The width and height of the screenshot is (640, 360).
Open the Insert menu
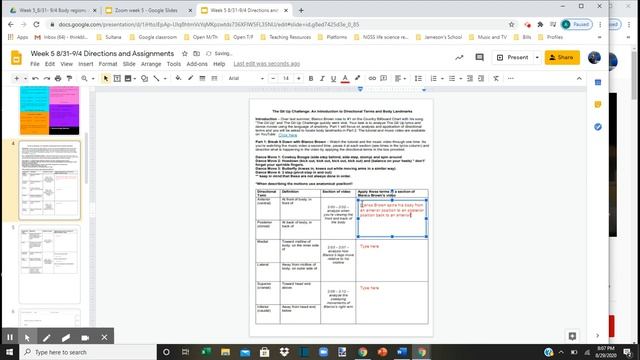[86, 64]
